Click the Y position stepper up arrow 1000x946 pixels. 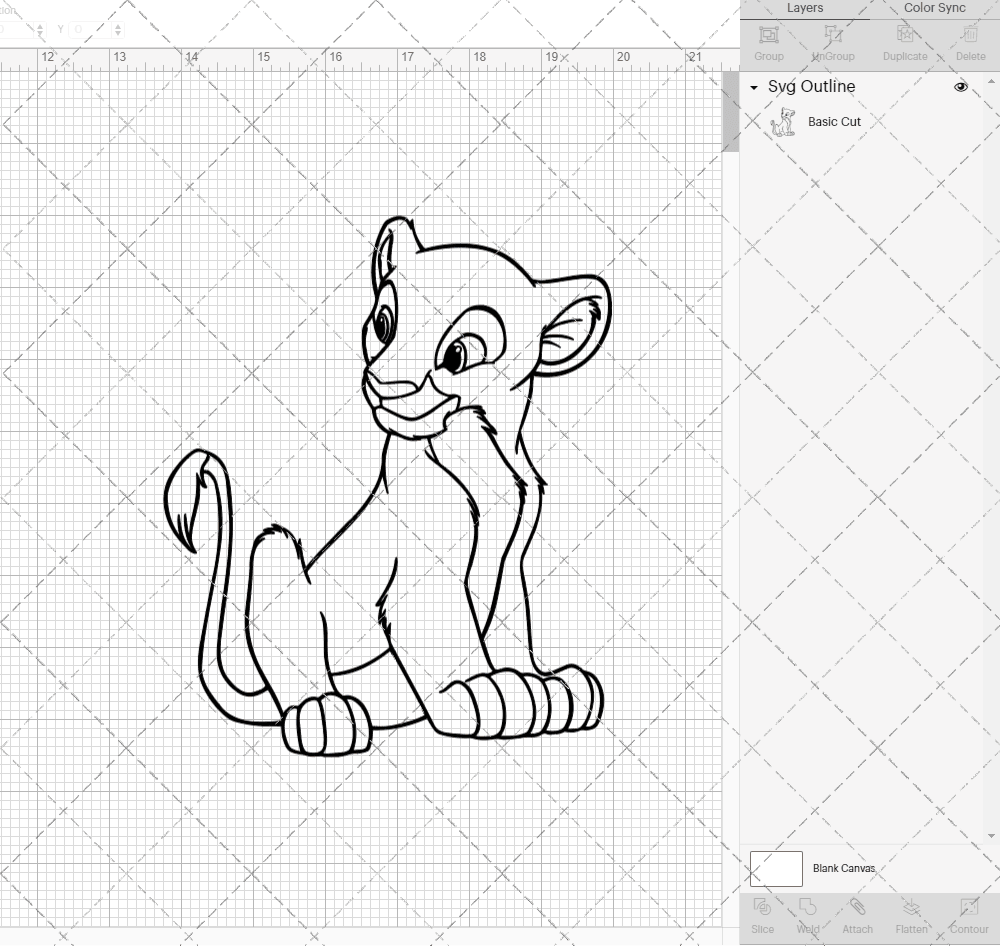(x=118, y=25)
